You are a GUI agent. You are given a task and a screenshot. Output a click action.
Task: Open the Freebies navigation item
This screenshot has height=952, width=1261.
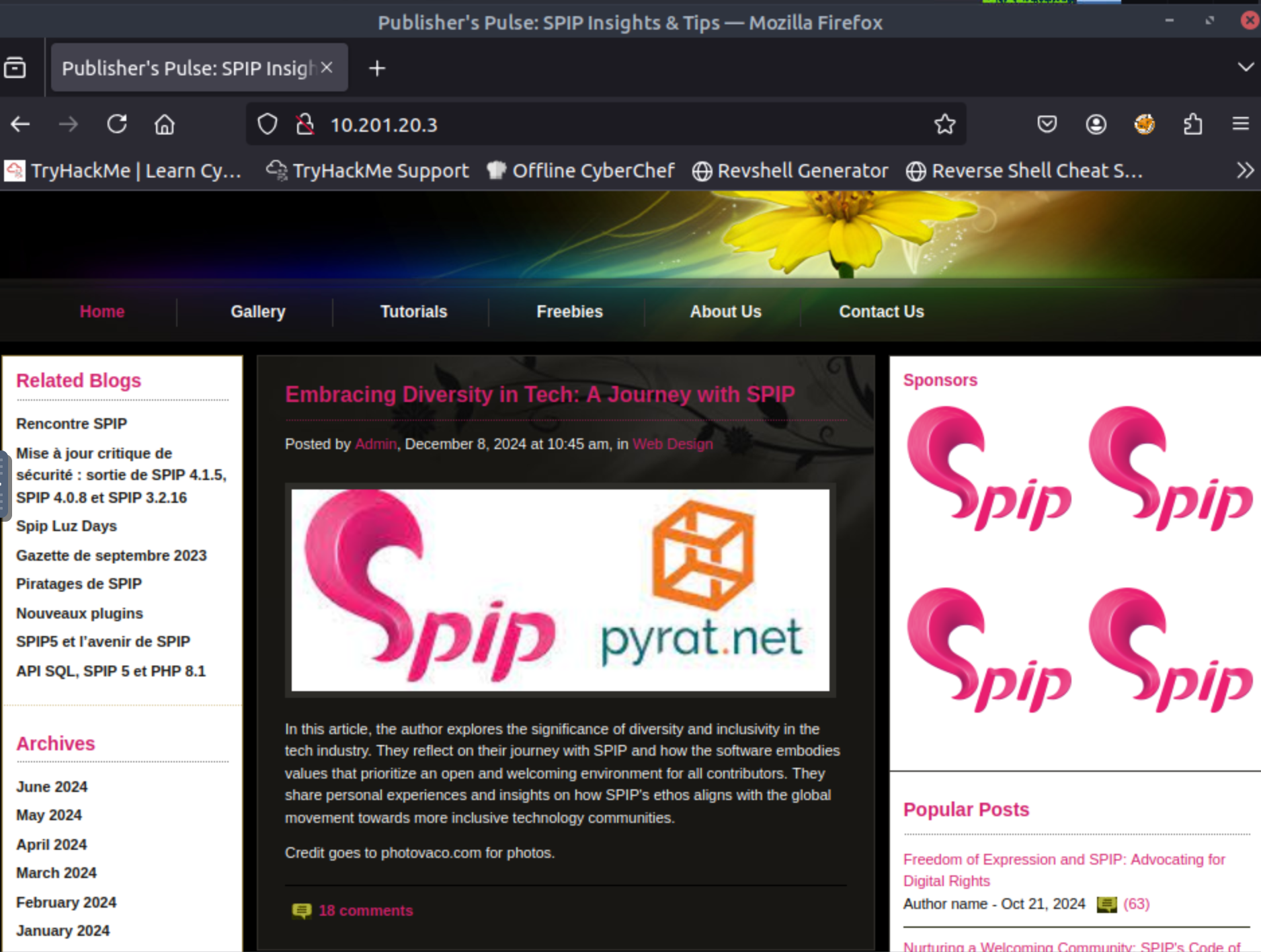(570, 312)
